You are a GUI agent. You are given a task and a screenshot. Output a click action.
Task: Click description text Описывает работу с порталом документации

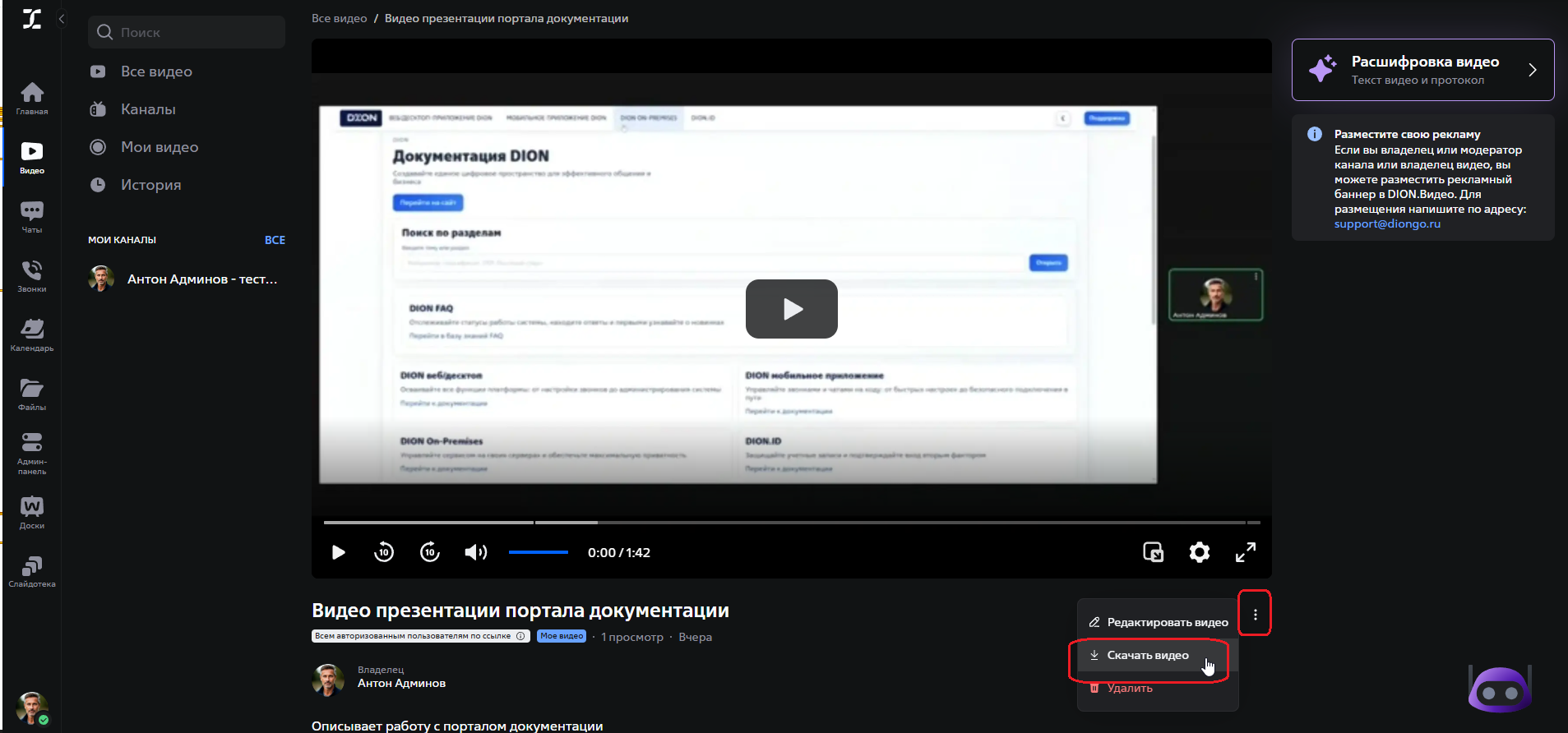457,726
